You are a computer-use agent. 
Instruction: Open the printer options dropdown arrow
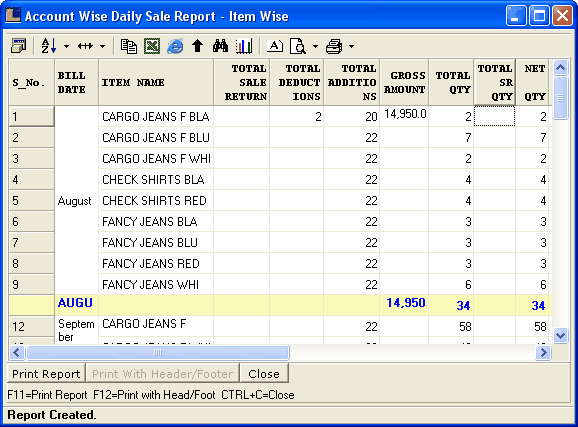tap(351, 46)
